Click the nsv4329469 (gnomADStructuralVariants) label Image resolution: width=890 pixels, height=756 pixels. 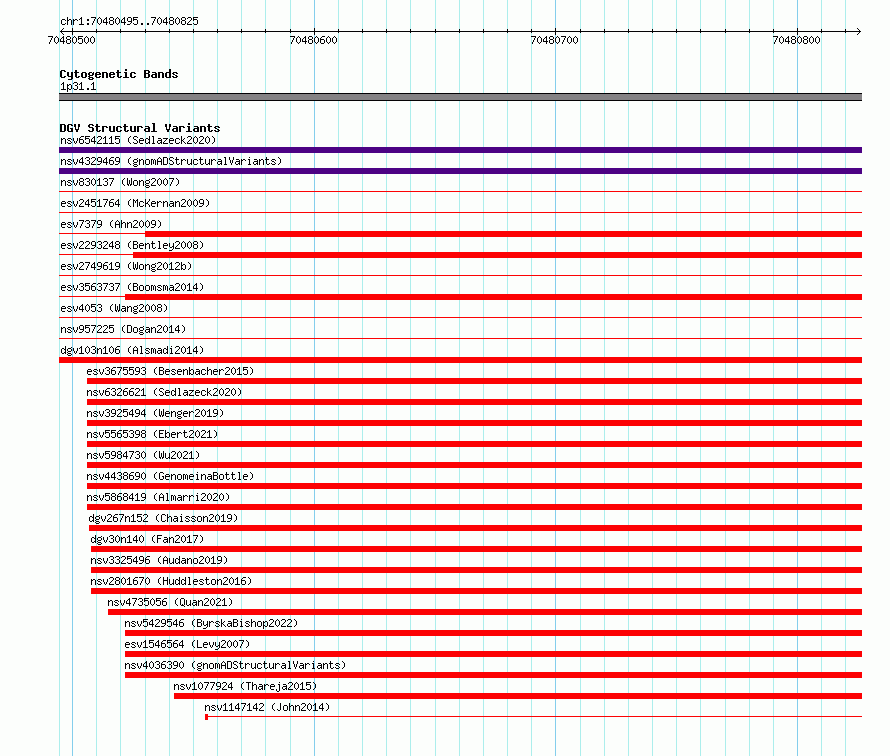pyautogui.click(x=171, y=161)
